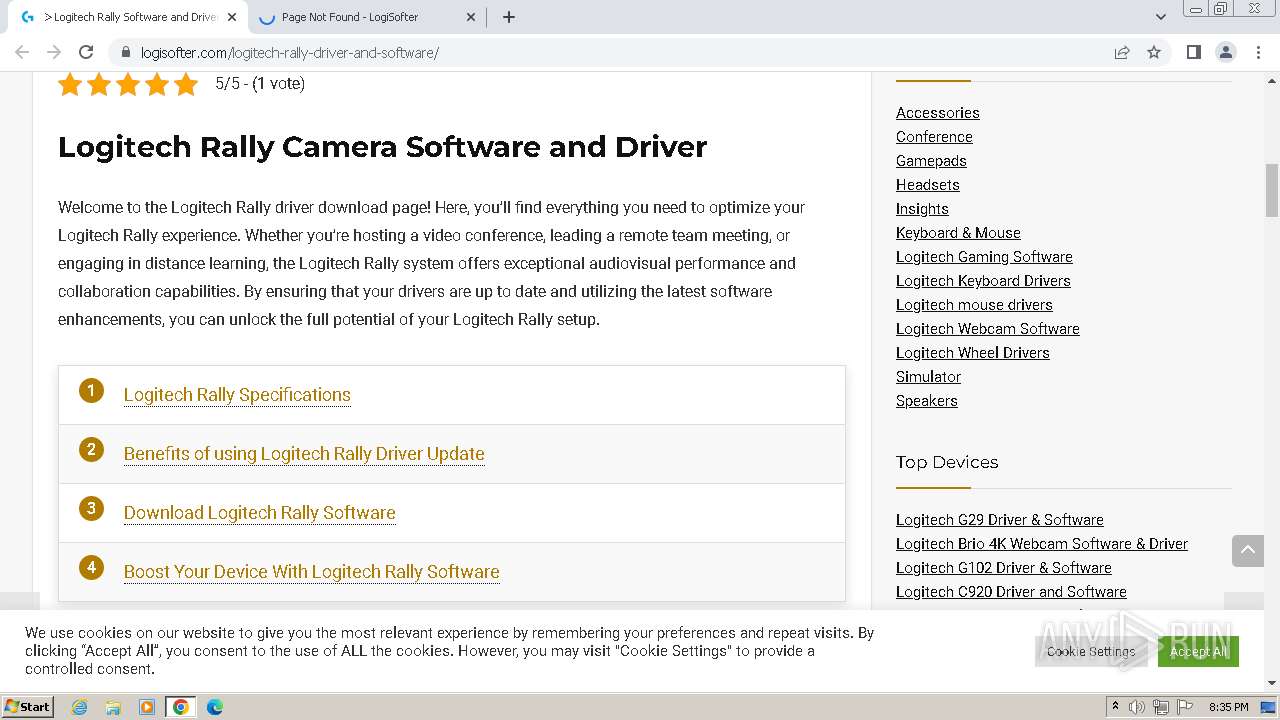Click the page vertical scrollbar thumb

pos(1272,190)
